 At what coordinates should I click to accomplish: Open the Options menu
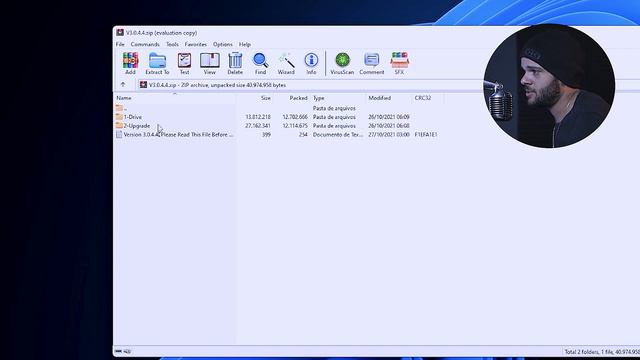[222, 44]
